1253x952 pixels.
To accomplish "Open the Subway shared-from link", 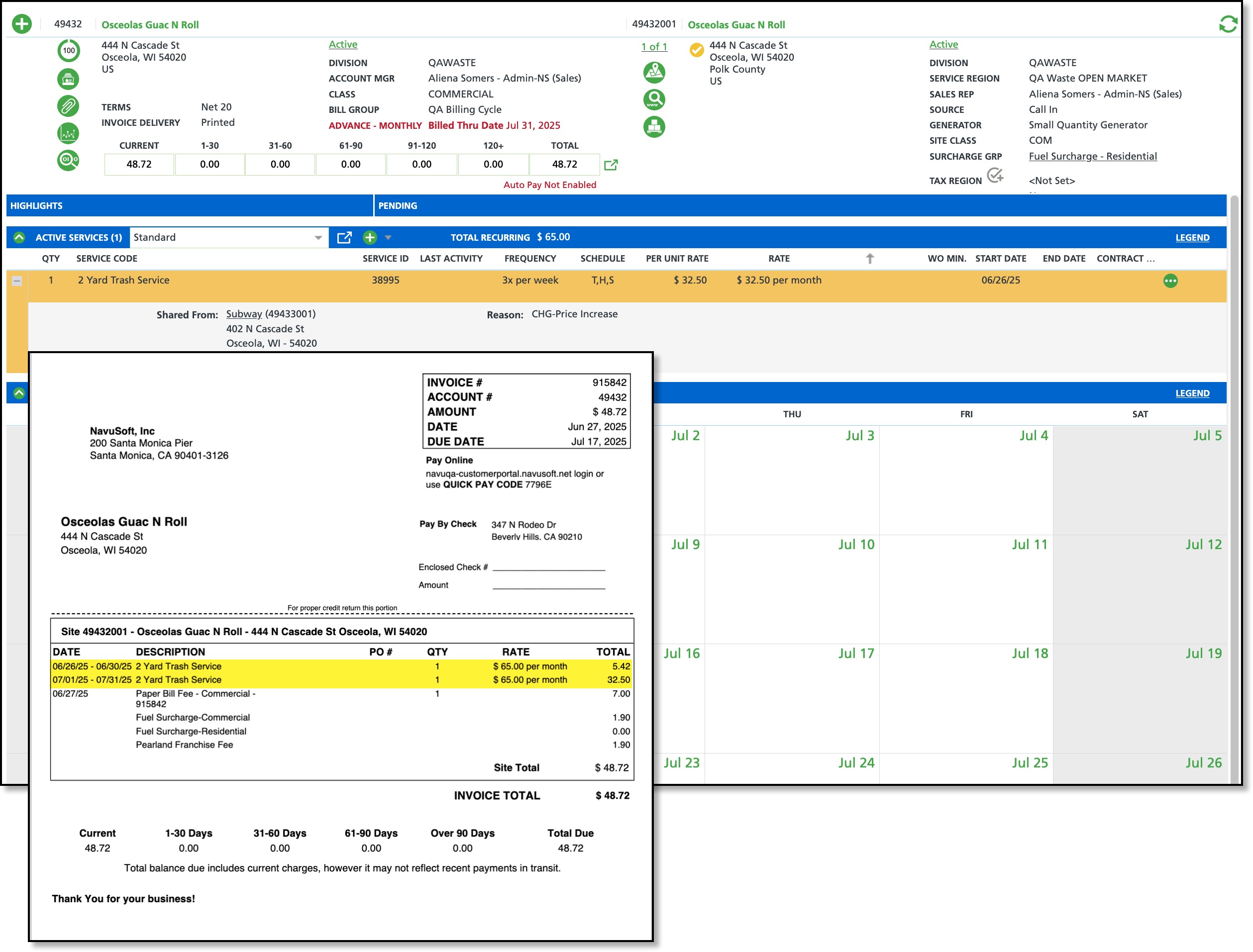I will tap(244, 314).
